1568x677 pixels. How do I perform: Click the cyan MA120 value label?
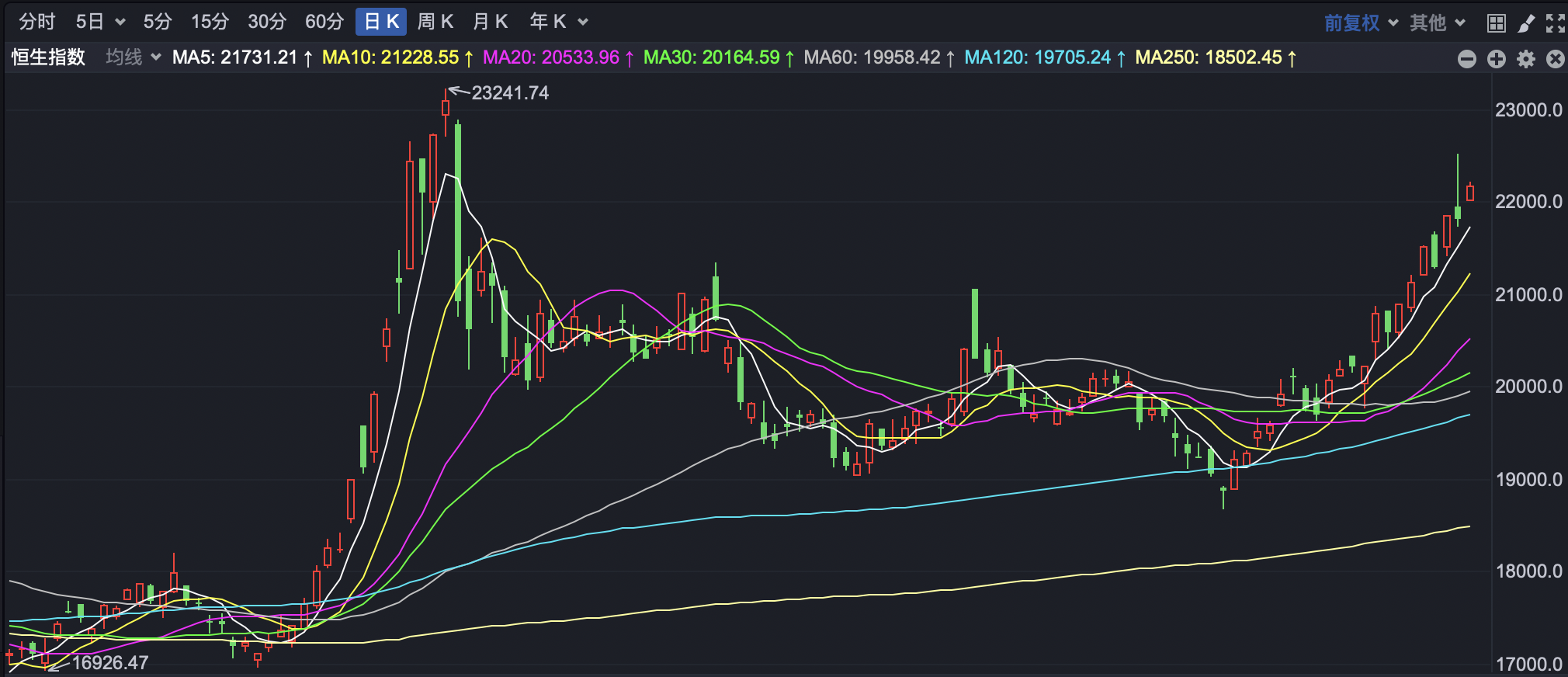click(x=1044, y=57)
